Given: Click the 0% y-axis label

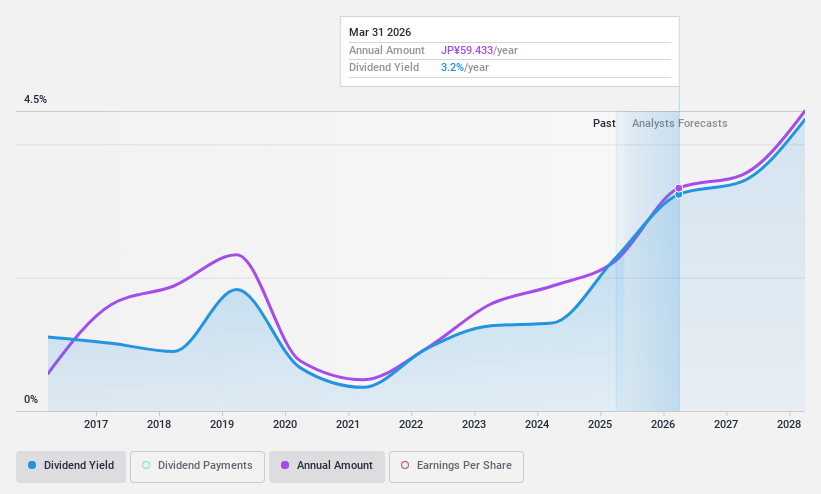Looking at the screenshot, I should (x=31, y=399).
